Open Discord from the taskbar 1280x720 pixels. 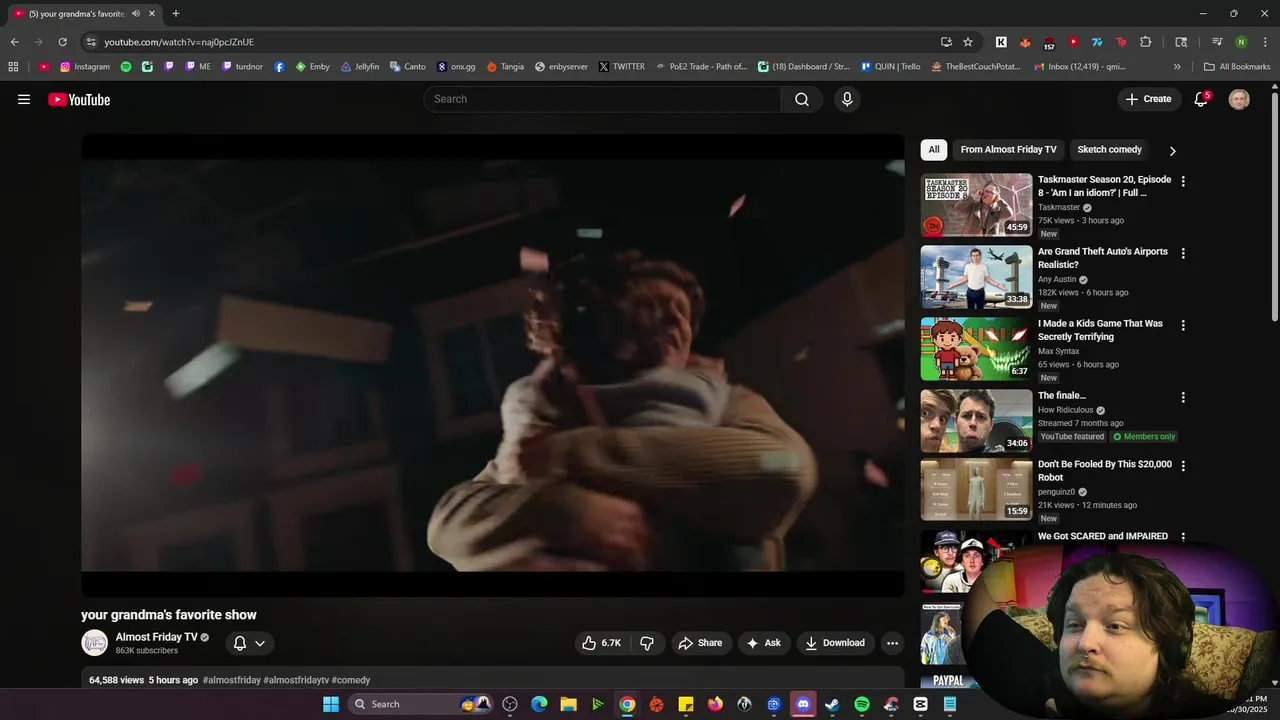point(802,704)
